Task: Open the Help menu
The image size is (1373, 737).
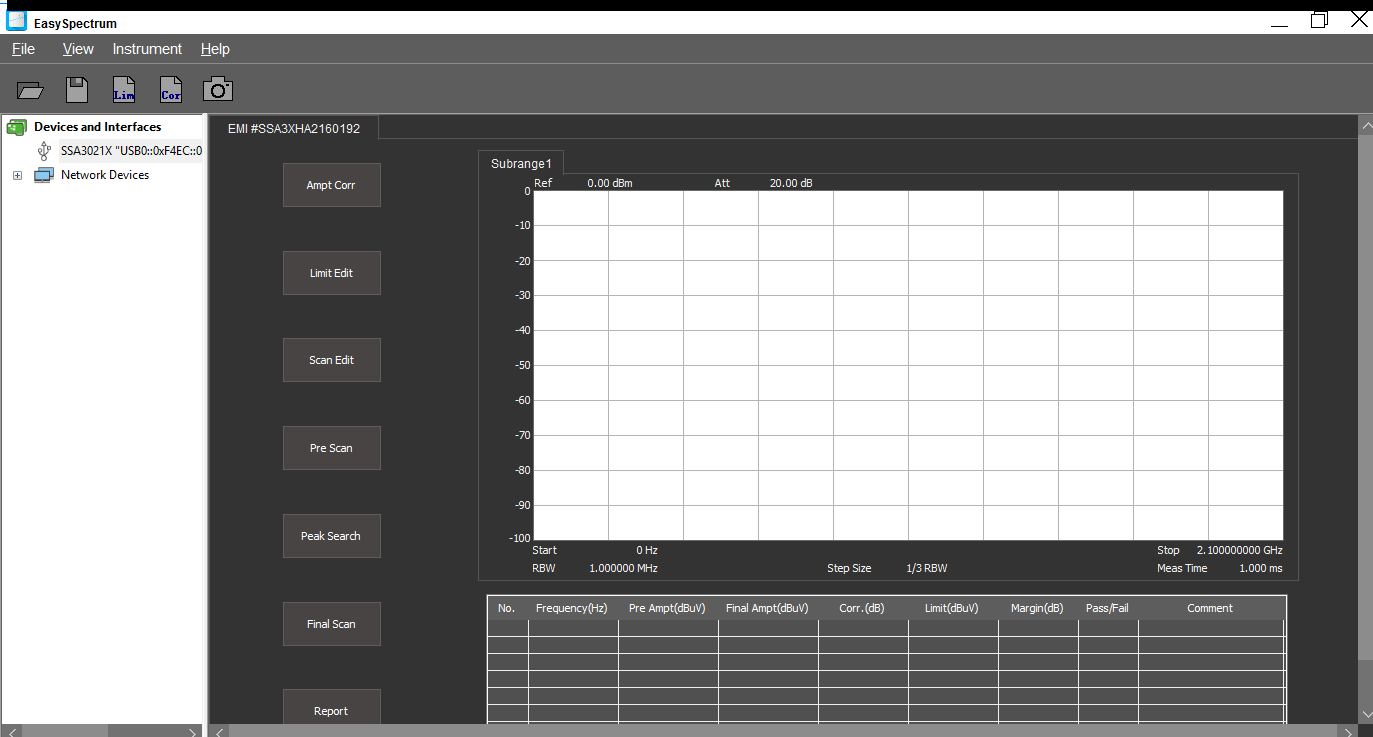Action: pos(215,49)
